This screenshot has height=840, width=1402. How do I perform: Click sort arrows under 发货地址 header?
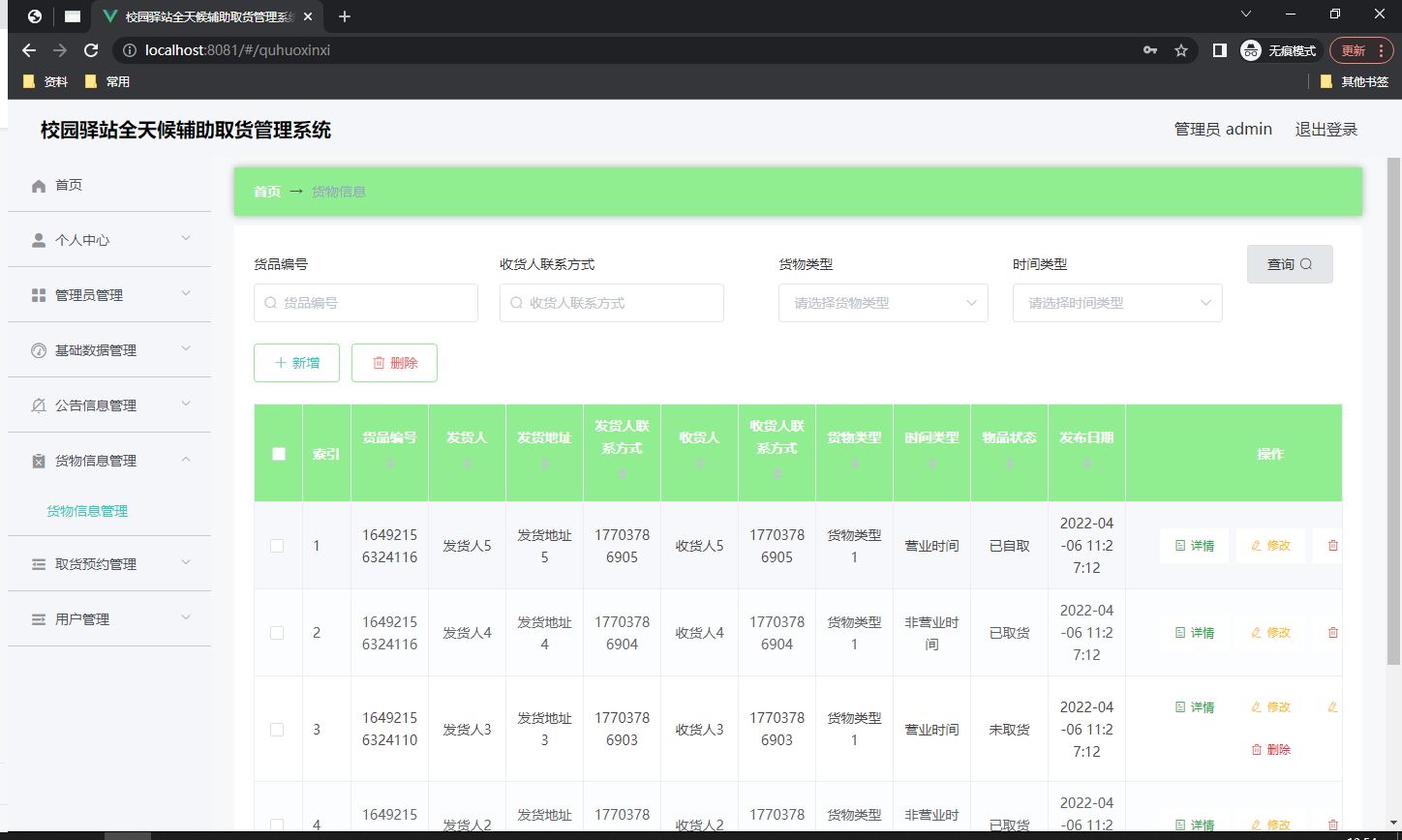545,465
